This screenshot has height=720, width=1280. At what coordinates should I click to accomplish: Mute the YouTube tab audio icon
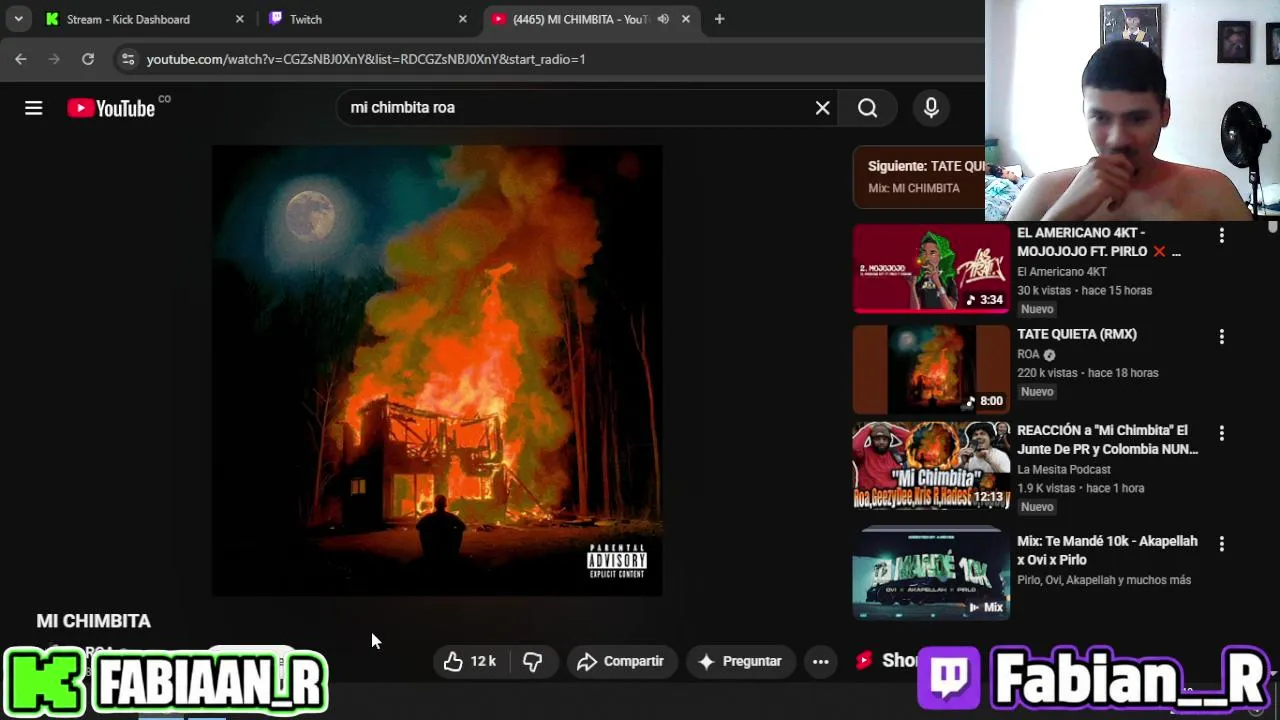pyautogui.click(x=663, y=19)
